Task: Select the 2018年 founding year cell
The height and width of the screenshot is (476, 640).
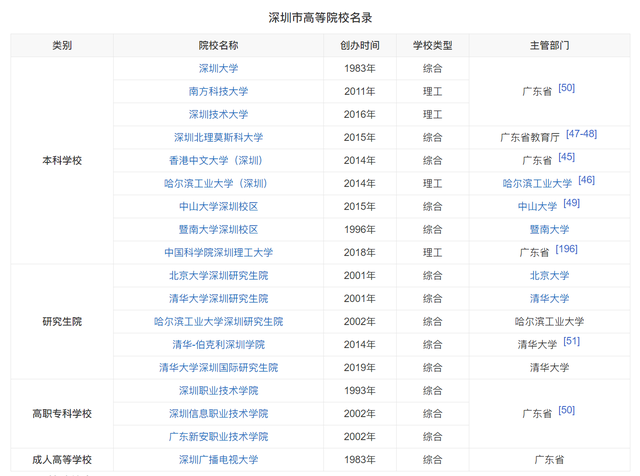Action: click(x=360, y=253)
